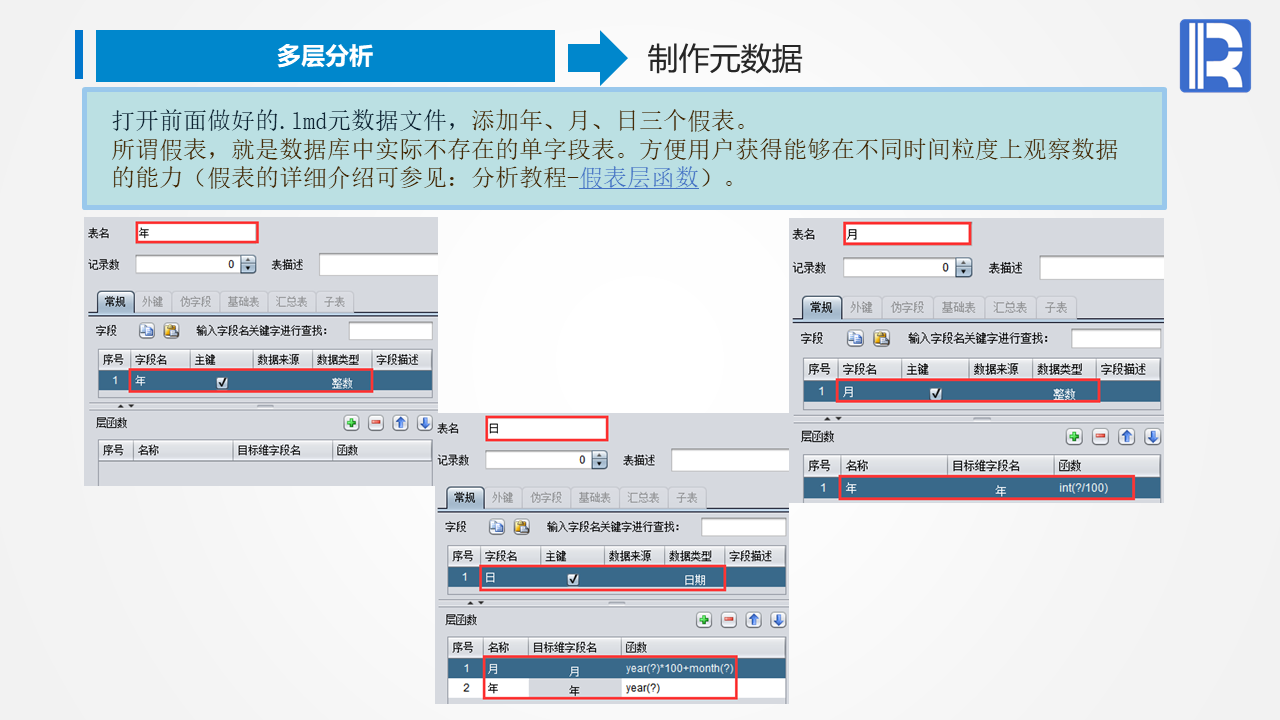This screenshot has height=720, width=1280.
Task: Click 整数 data type cell in 年 panel
Action: [342, 382]
